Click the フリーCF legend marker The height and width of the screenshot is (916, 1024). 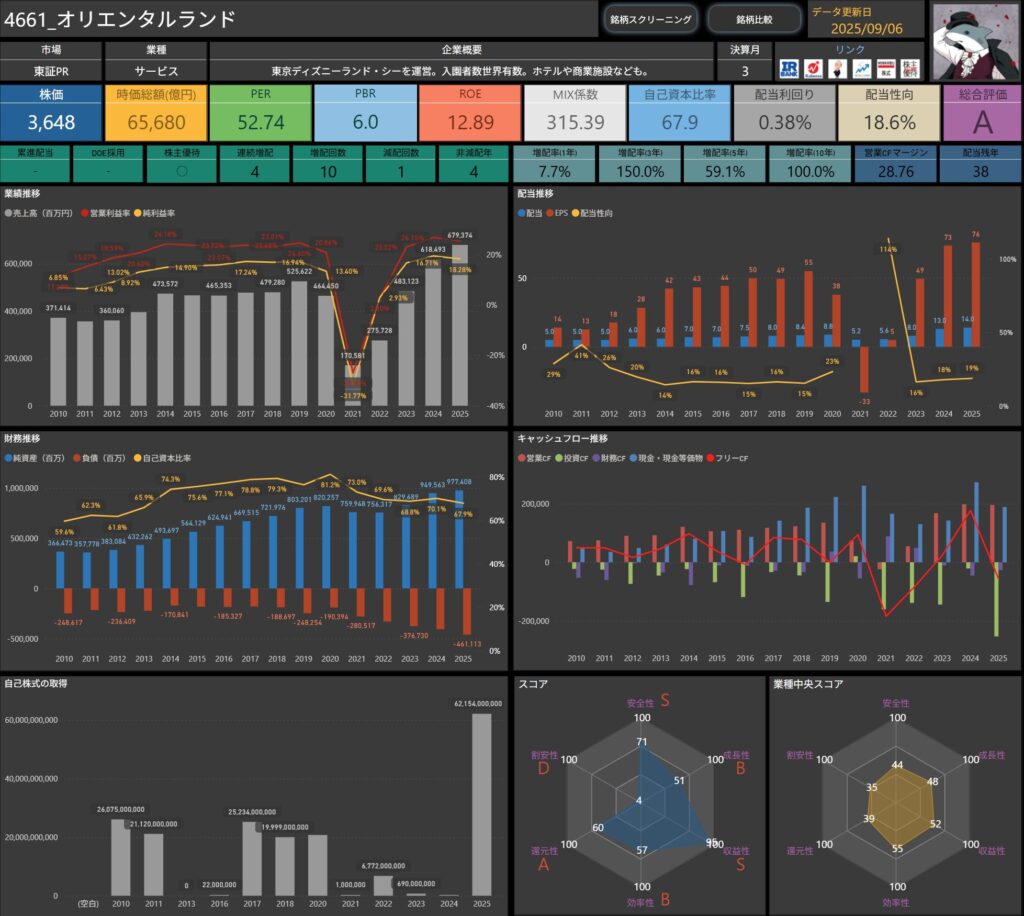point(711,458)
